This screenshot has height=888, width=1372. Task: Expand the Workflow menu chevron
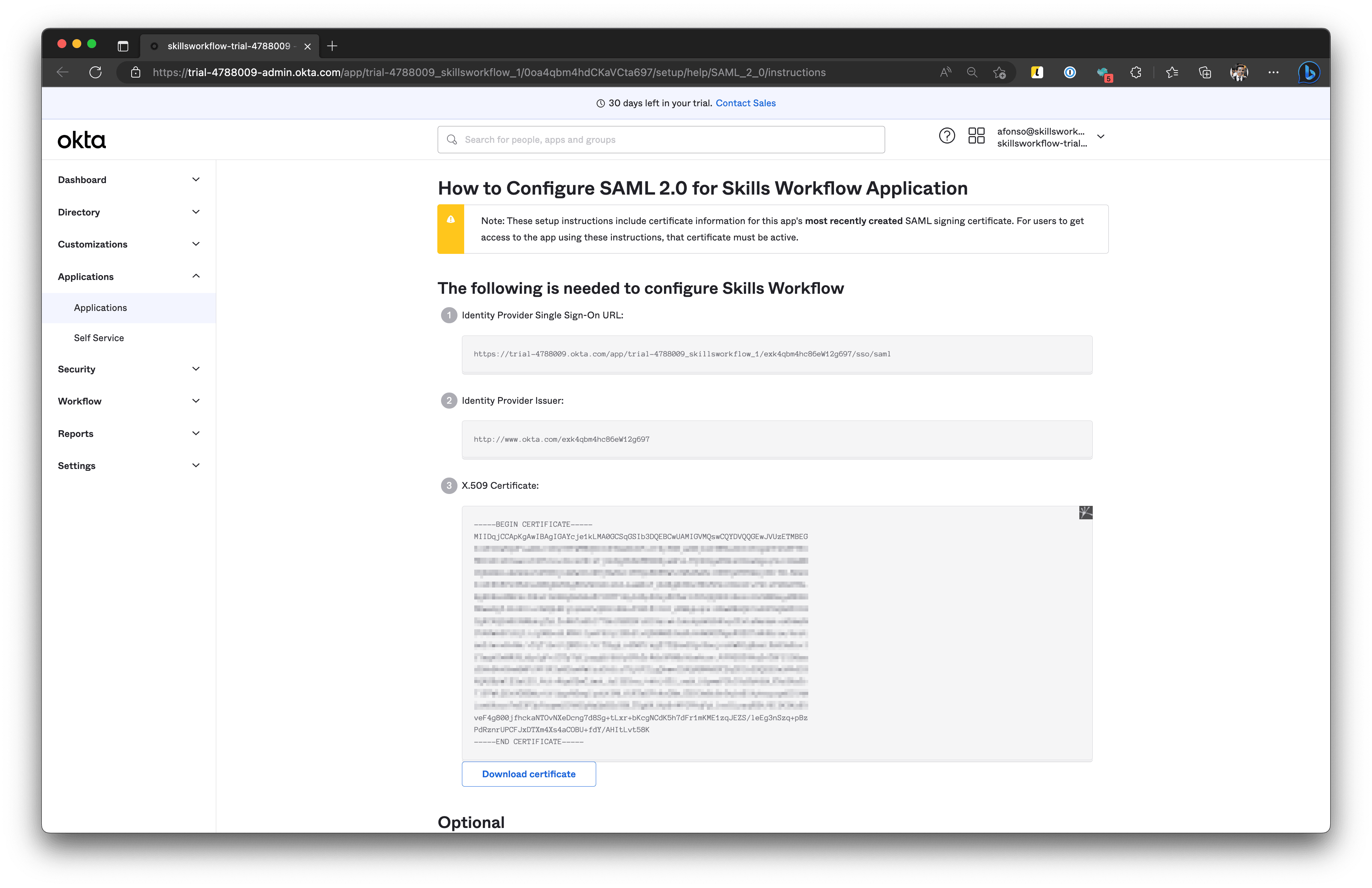click(x=196, y=401)
